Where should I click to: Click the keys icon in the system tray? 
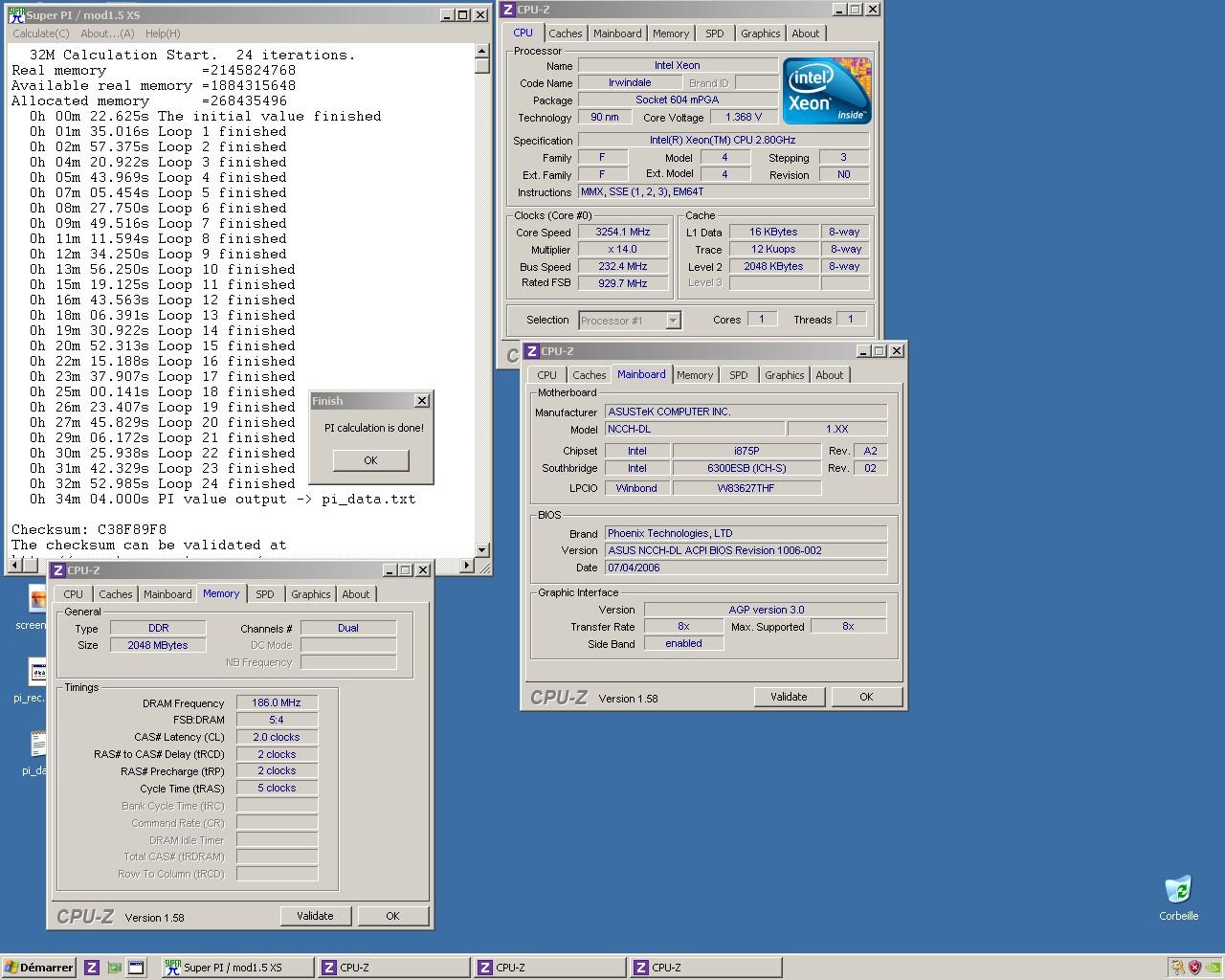pyautogui.click(x=1176, y=968)
